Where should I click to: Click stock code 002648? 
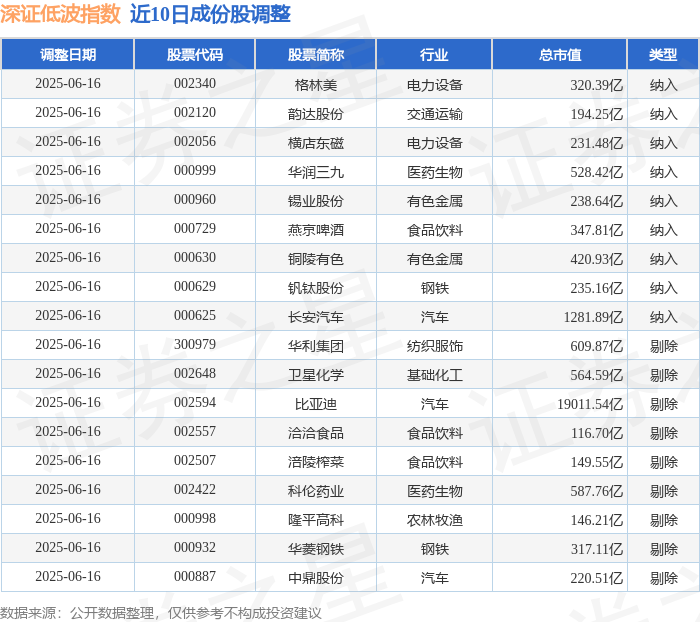pos(195,374)
